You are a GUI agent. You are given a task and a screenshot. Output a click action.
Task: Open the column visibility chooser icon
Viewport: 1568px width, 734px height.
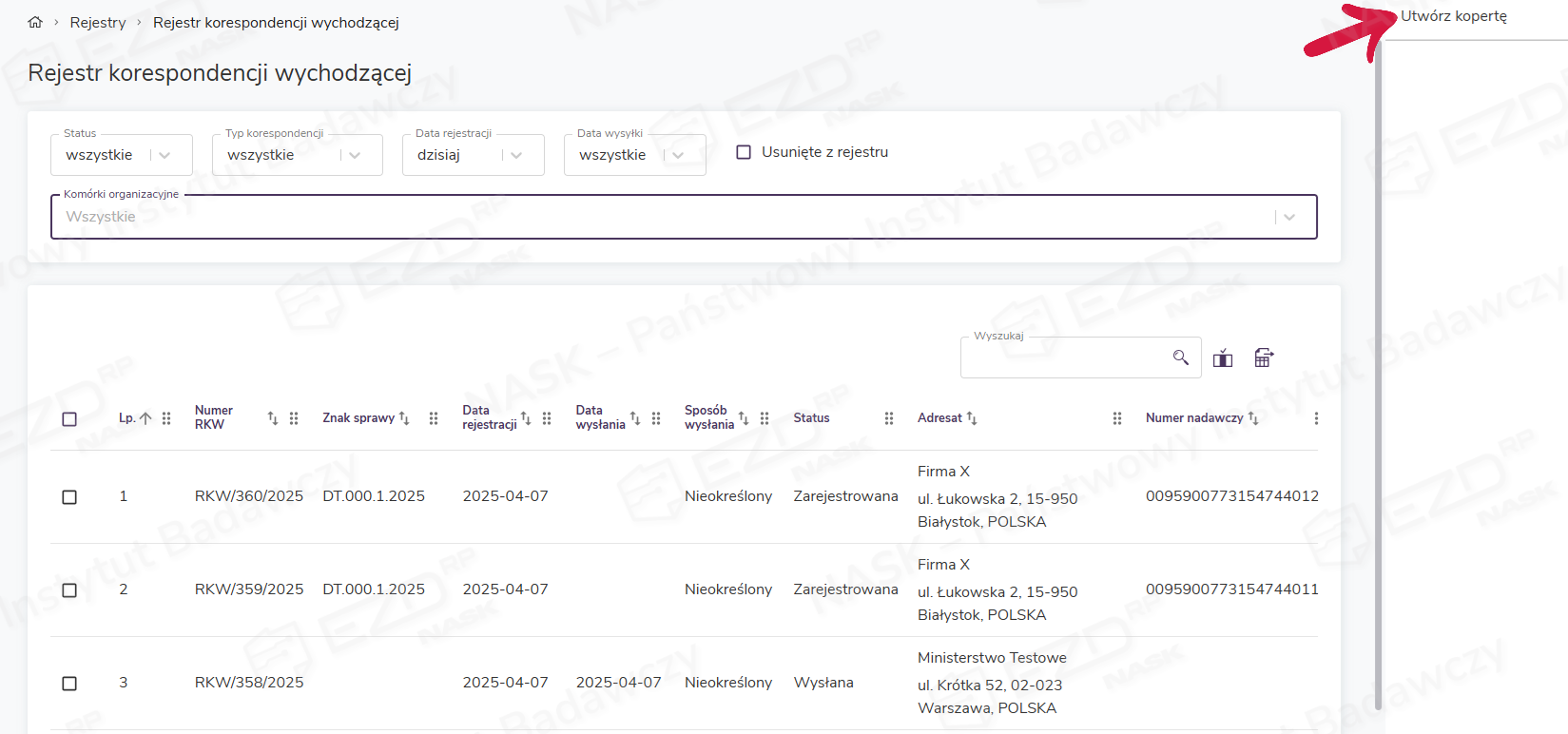tap(1223, 358)
